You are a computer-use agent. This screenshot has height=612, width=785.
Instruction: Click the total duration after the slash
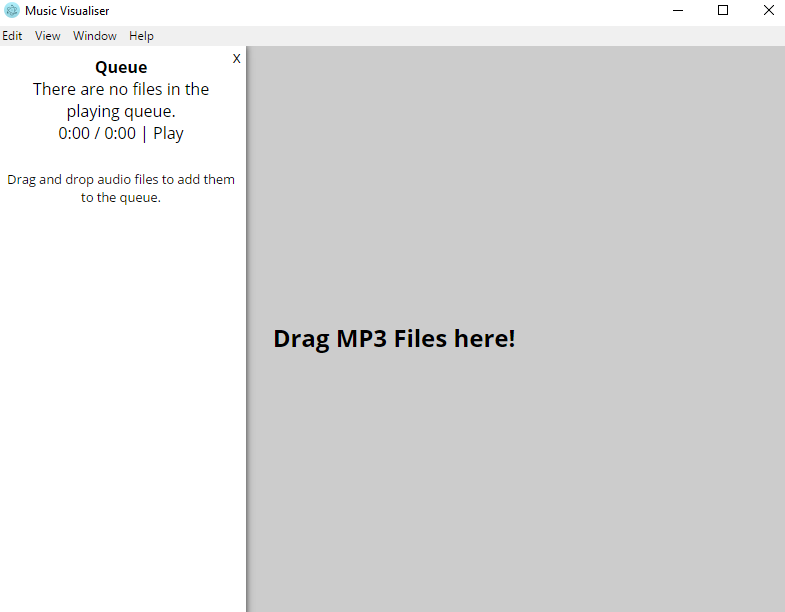coord(120,134)
